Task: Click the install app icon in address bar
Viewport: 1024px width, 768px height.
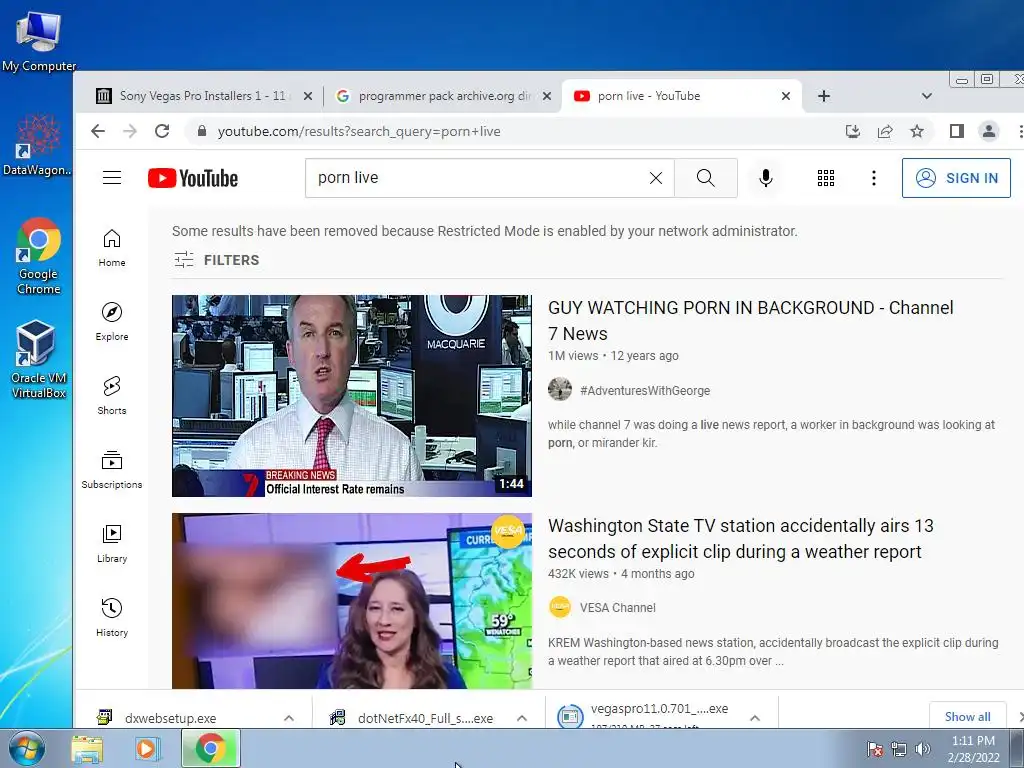Action: [853, 131]
